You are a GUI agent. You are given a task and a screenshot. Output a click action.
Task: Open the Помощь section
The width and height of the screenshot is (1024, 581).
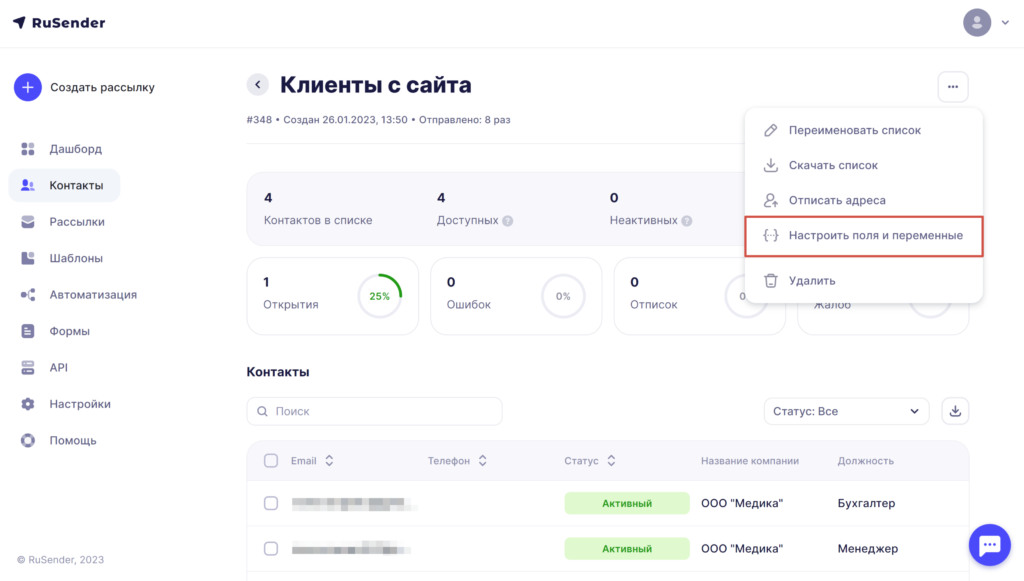click(x=59, y=441)
